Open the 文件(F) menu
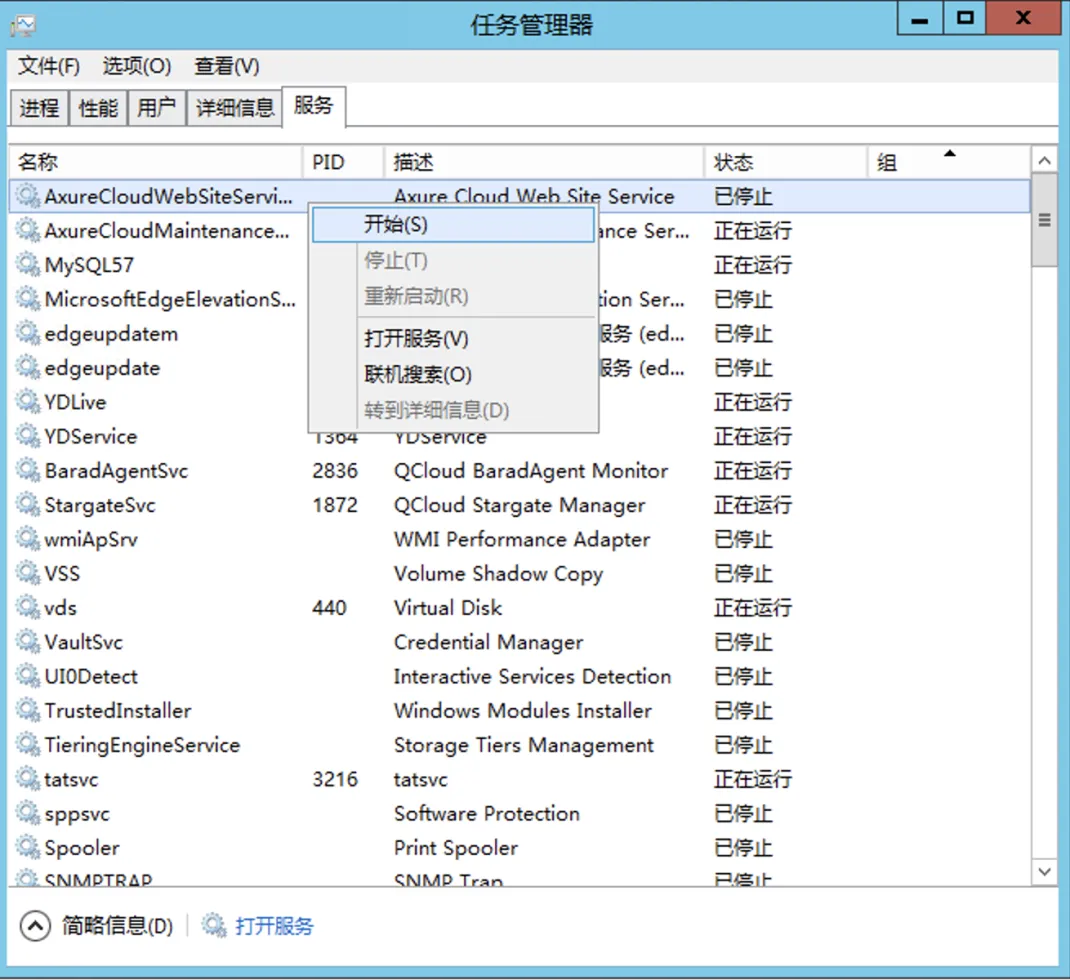The height and width of the screenshot is (980, 1070). [46, 66]
